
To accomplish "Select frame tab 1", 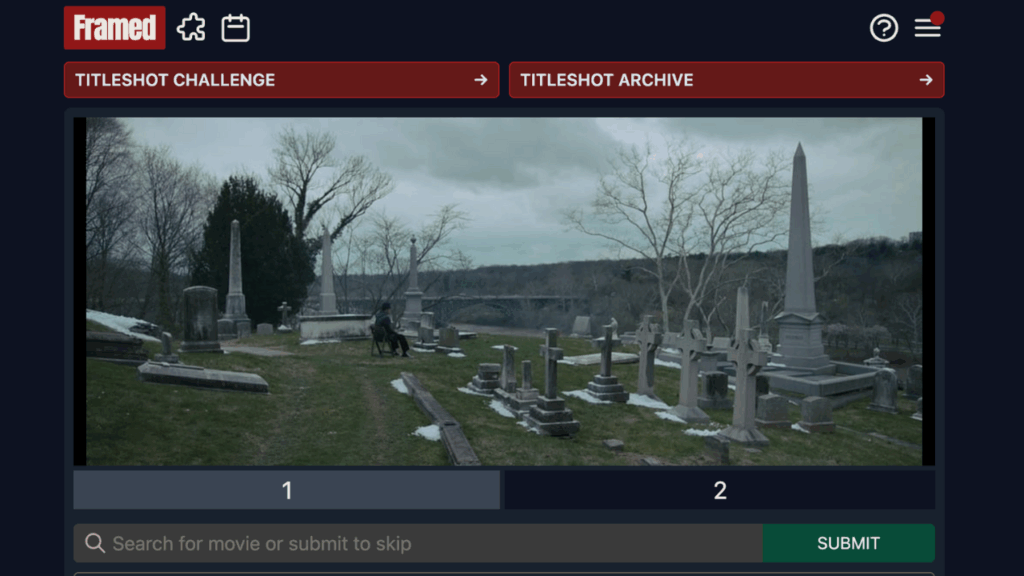I will tap(286, 490).
